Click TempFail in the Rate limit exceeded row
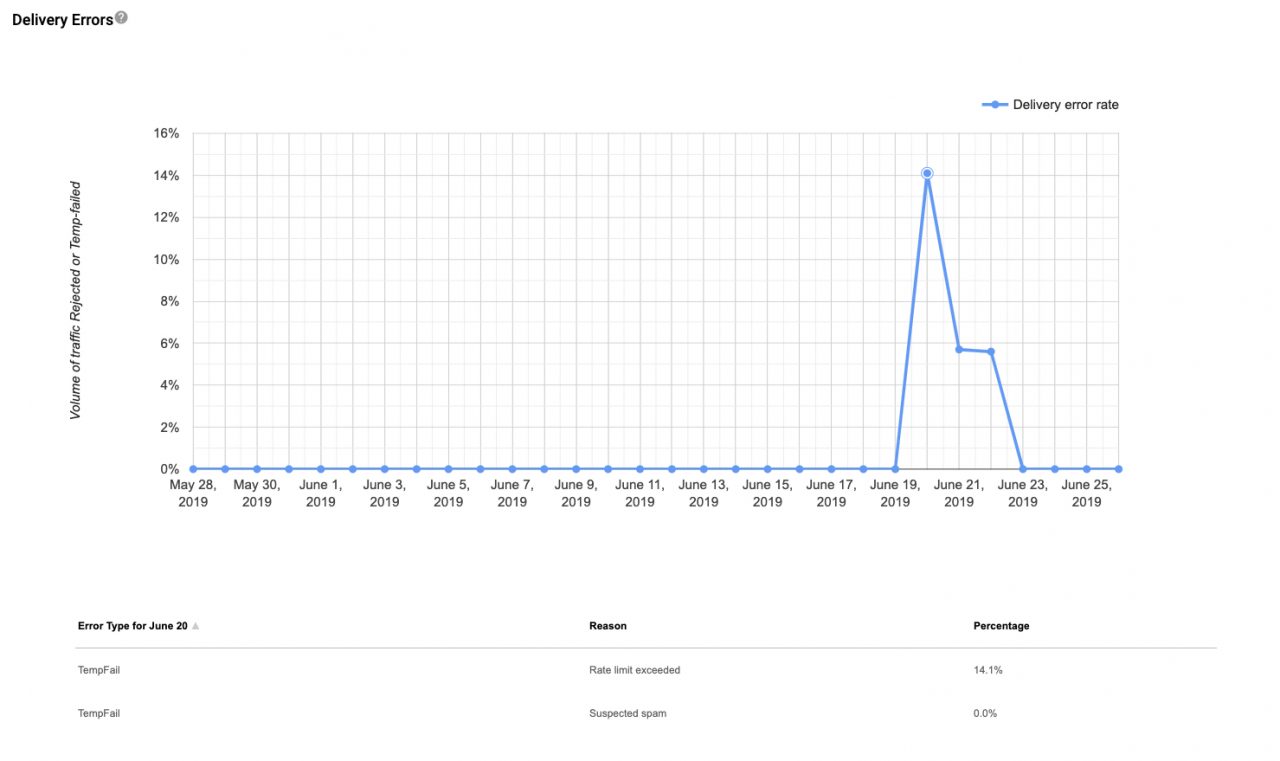1280x761 pixels. (x=99, y=670)
